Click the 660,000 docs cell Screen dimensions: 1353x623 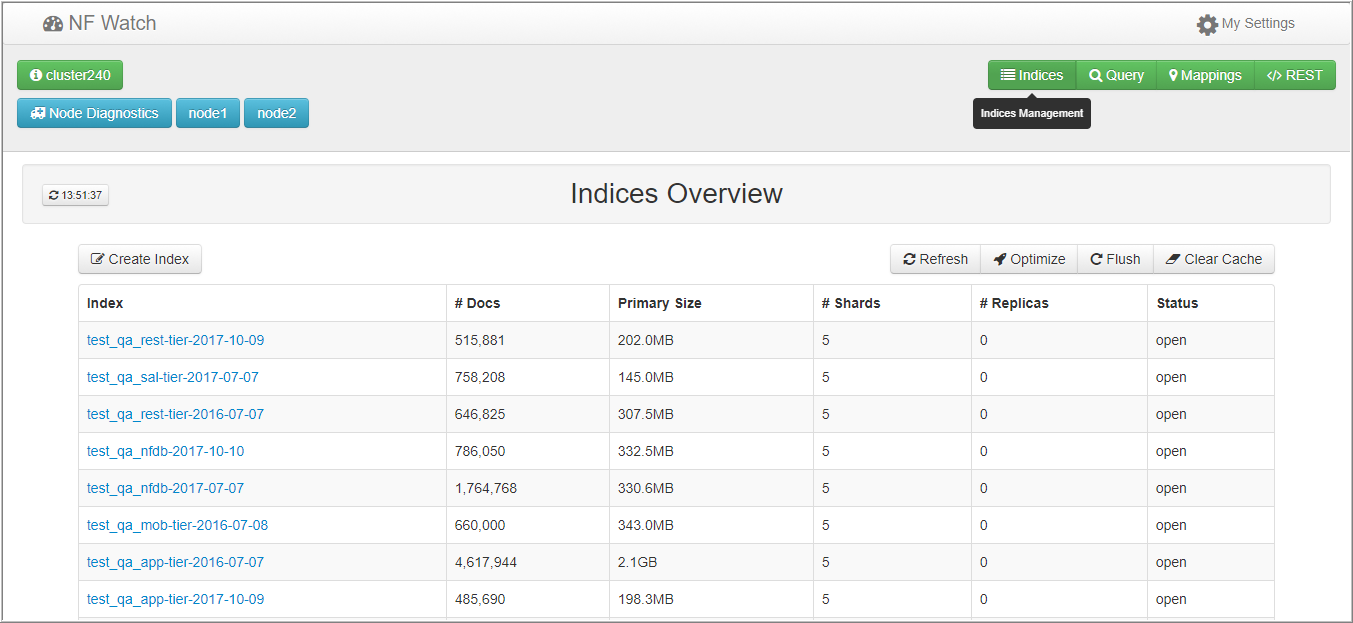528,525
